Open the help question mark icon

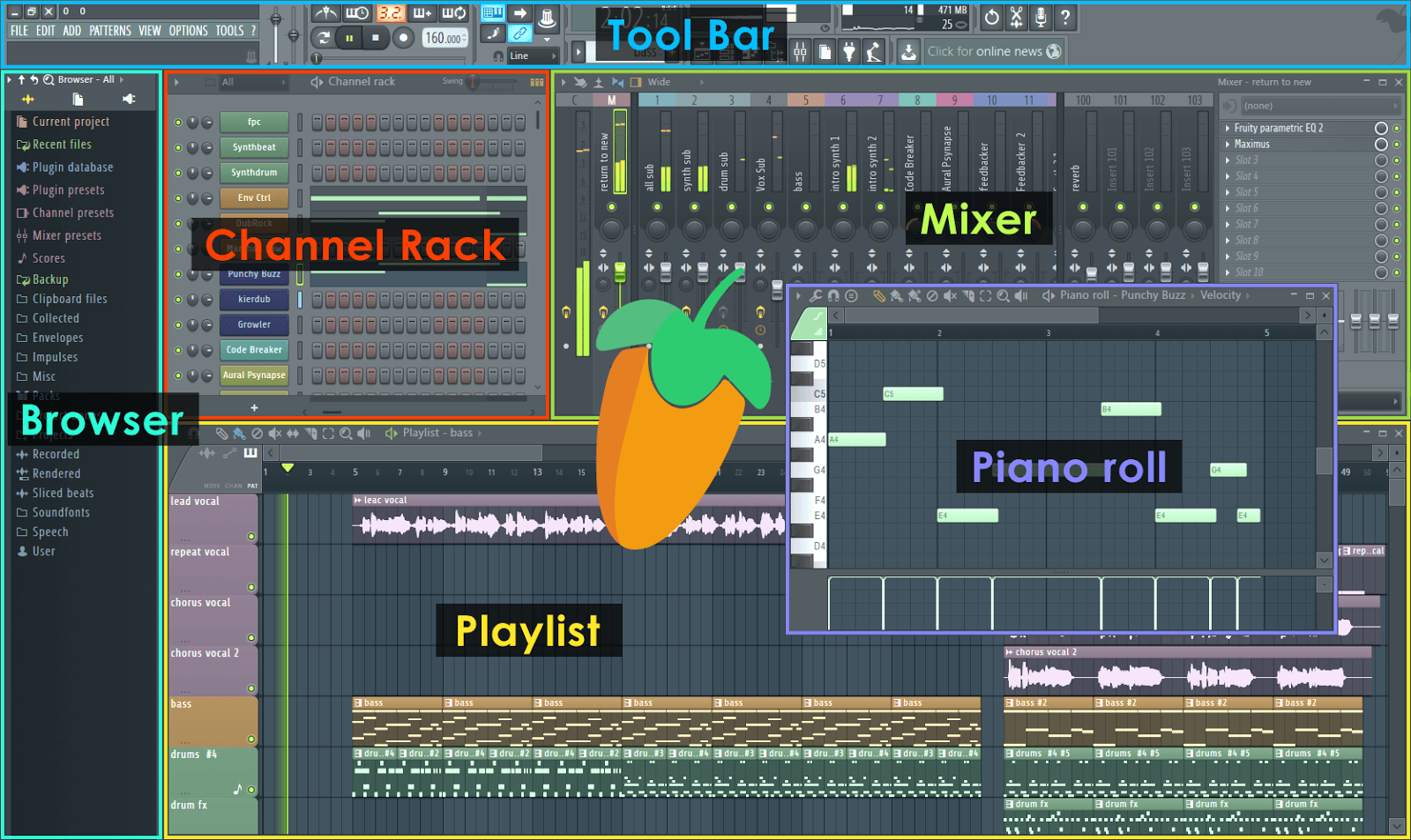click(x=1065, y=17)
